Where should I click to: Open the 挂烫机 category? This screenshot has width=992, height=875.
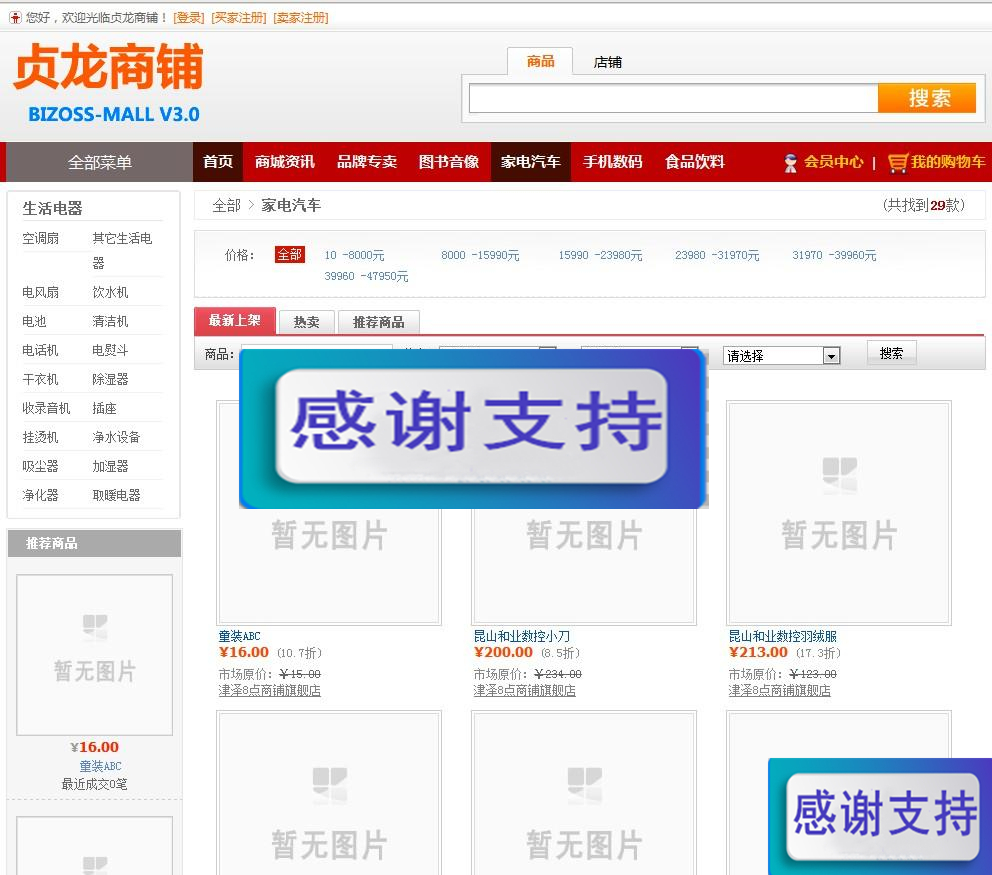pyautogui.click(x=40, y=437)
